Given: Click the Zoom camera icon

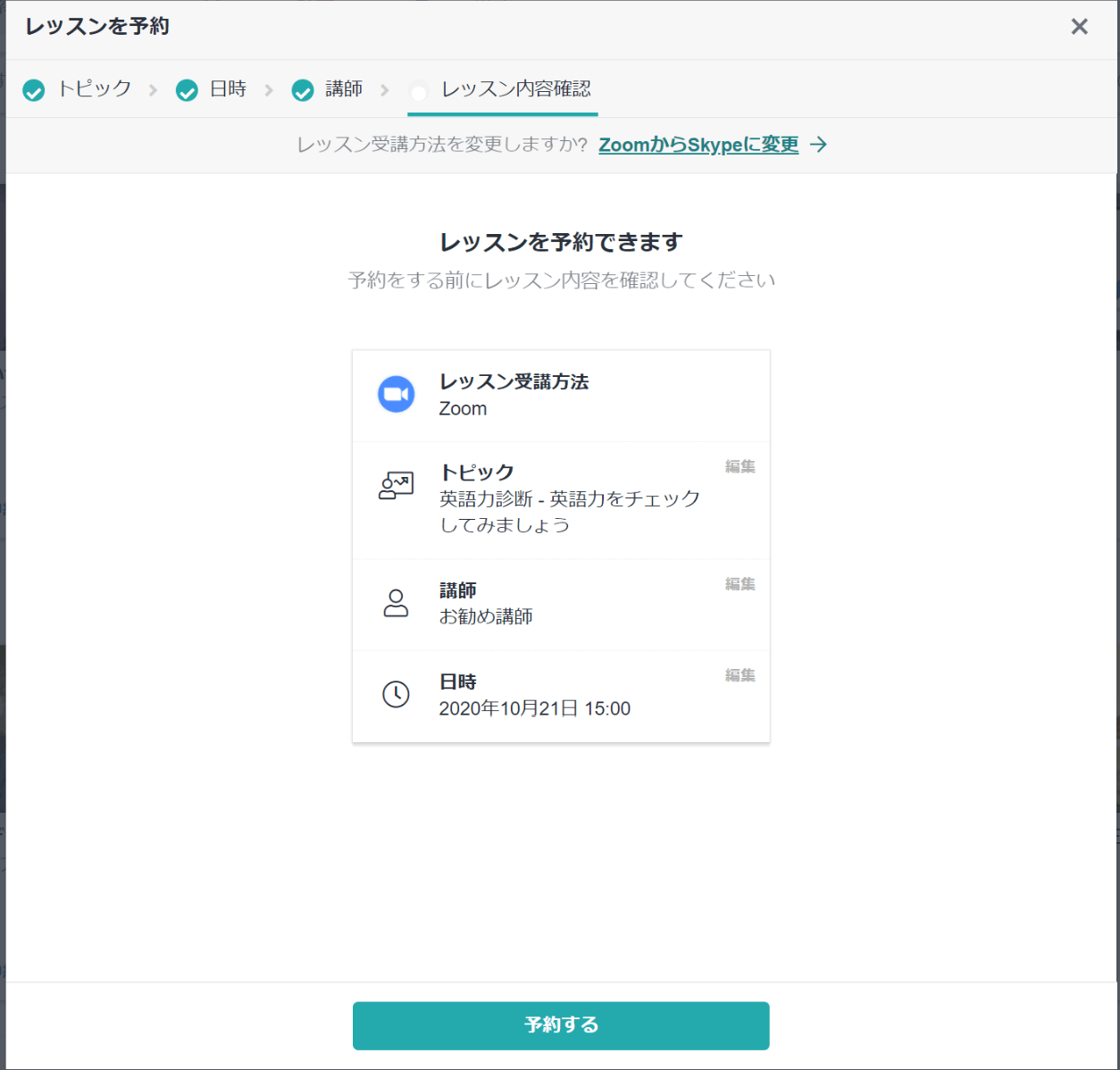Looking at the screenshot, I should (396, 394).
